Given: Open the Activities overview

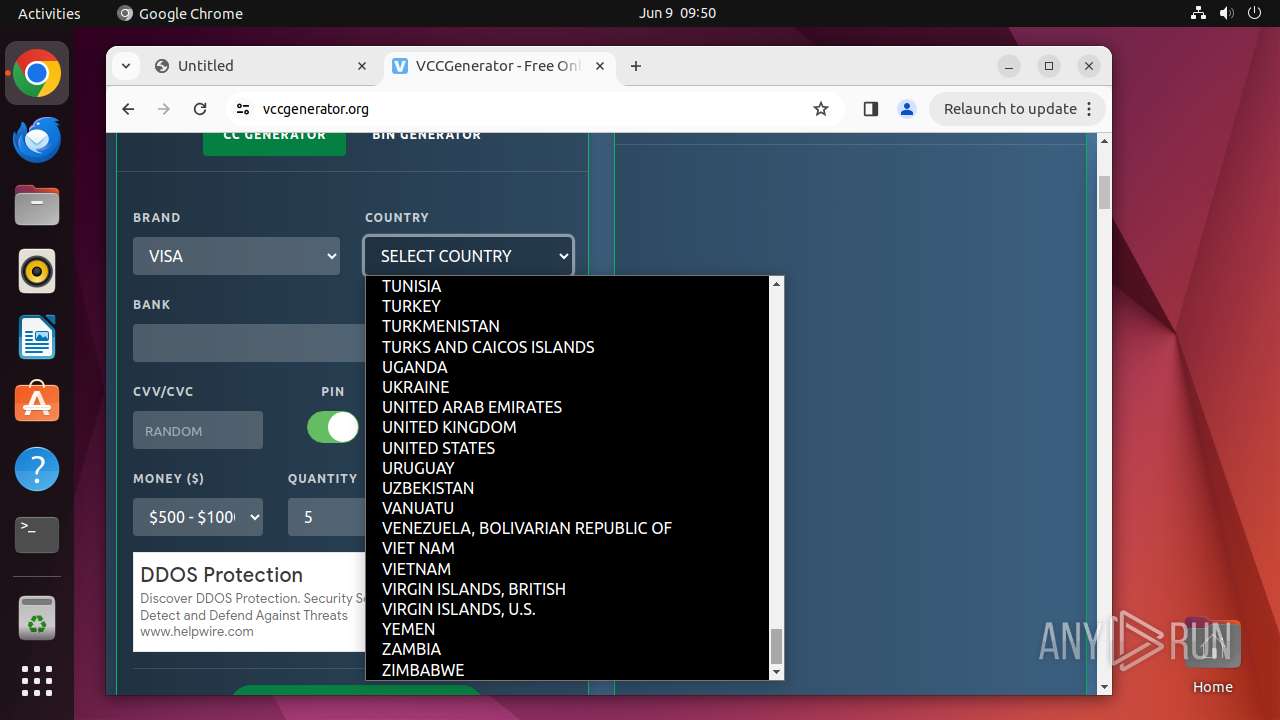Looking at the screenshot, I should click(x=49, y=13).
